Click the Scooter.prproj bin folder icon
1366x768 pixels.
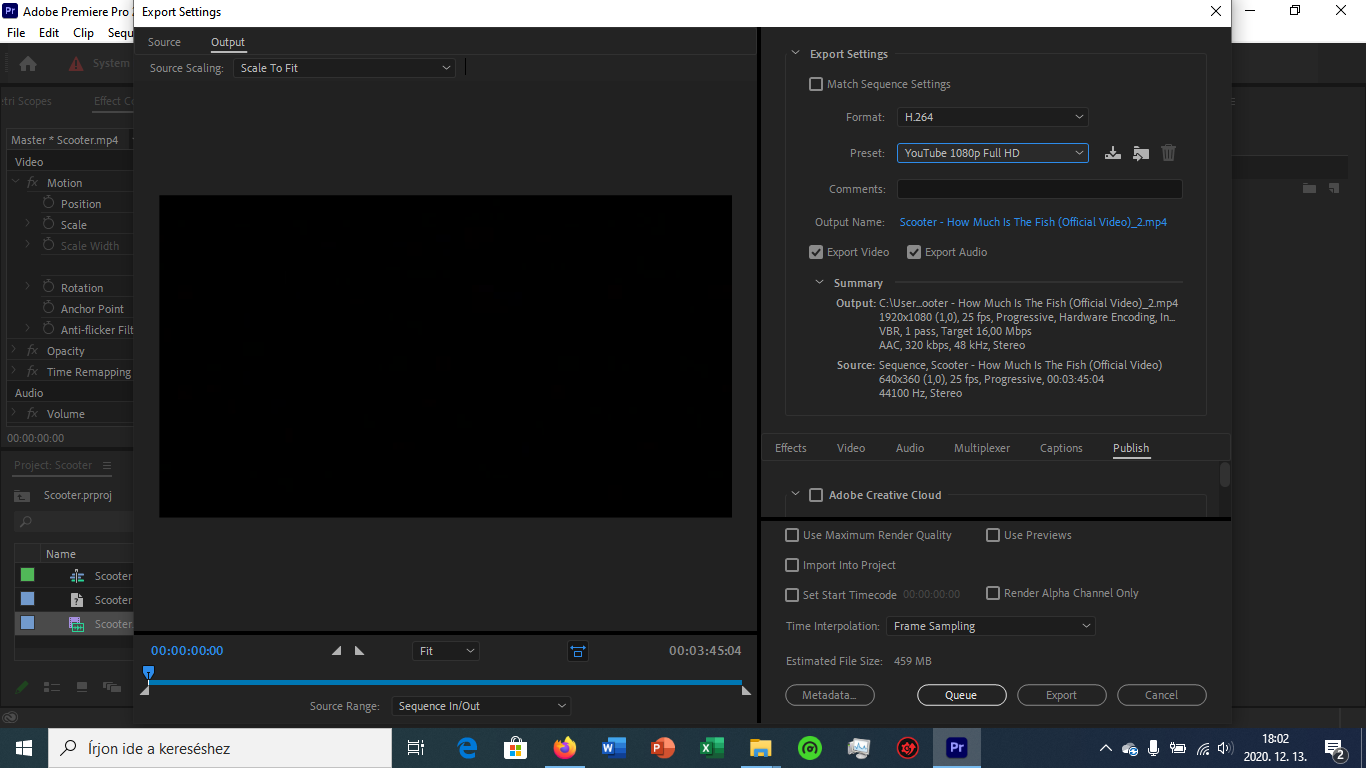[22, 496]
